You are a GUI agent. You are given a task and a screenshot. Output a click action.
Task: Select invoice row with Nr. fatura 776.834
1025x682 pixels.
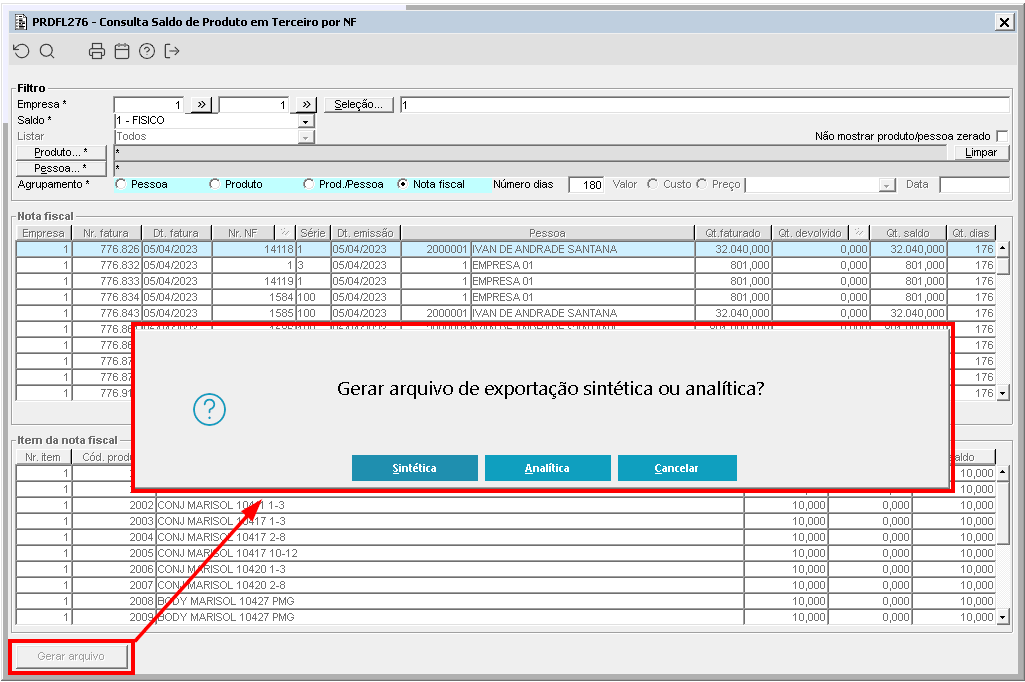505,297
